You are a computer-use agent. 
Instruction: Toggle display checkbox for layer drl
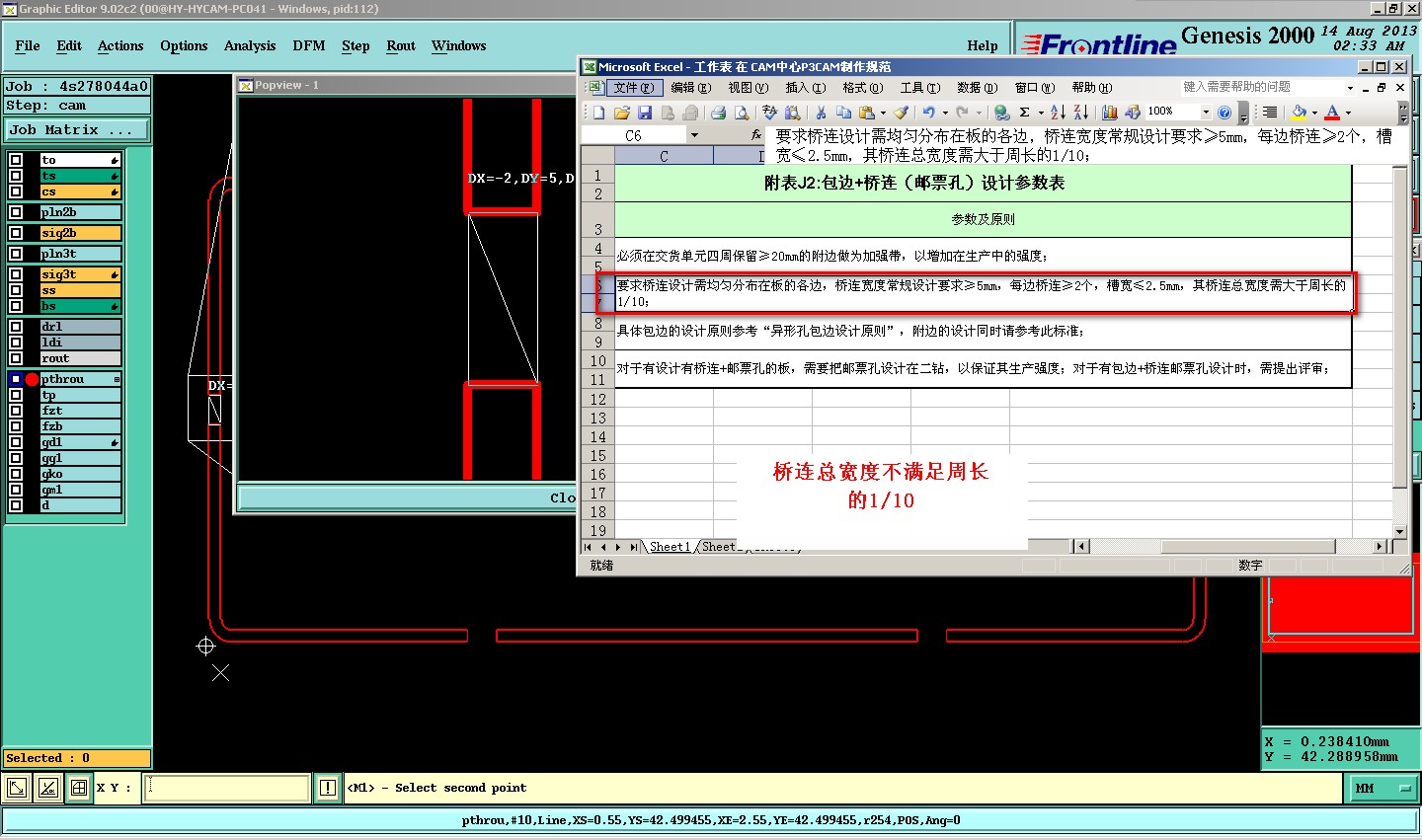[16, 327]
